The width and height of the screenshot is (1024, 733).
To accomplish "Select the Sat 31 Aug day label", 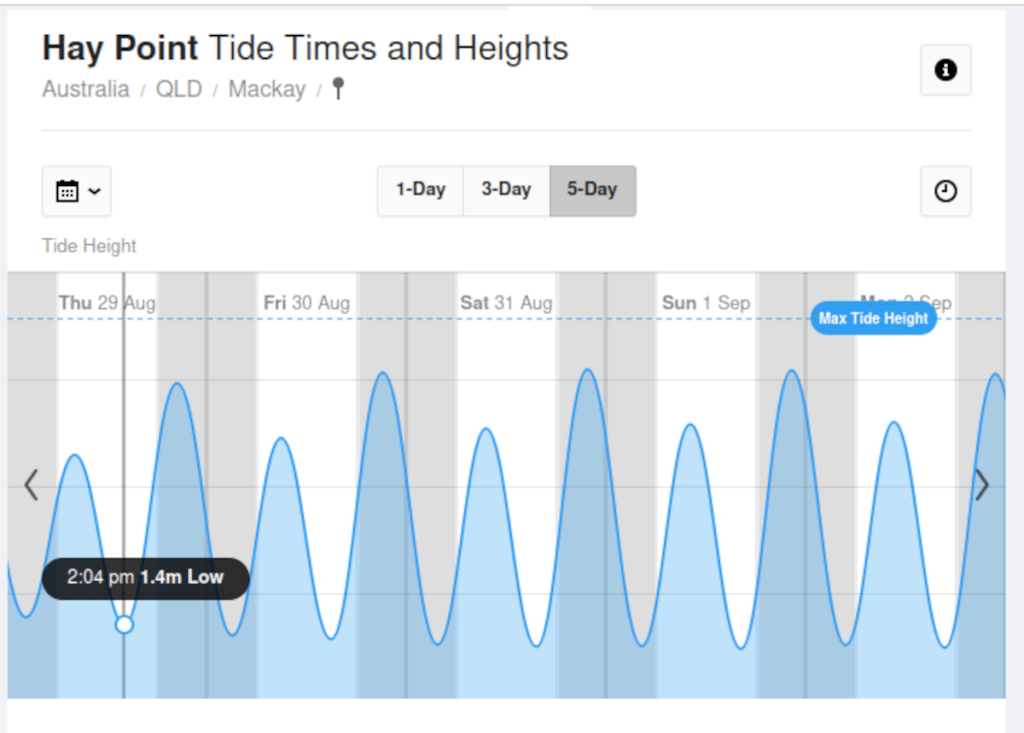I will (506, 303).
